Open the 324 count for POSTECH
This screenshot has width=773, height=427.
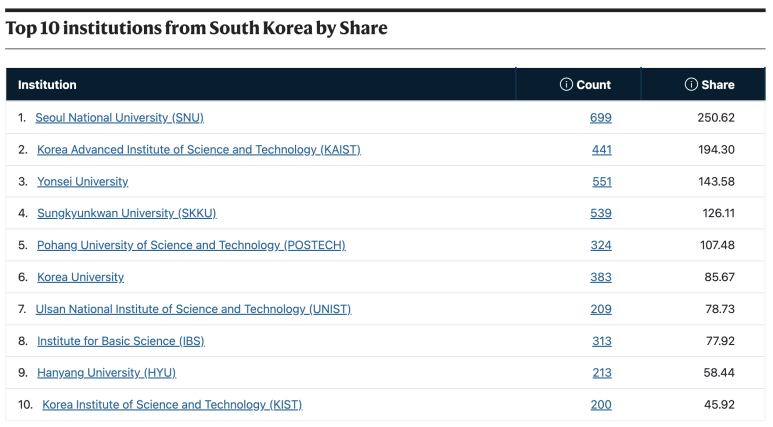click(601, 246)
